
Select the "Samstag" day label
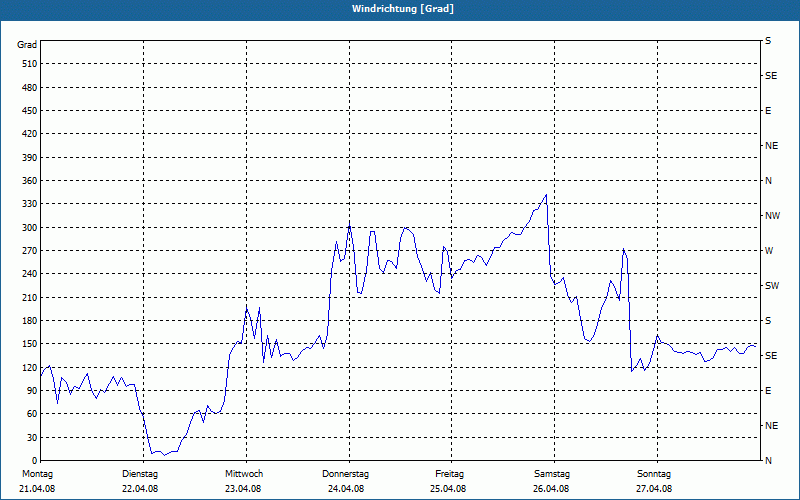coord(552,474)
